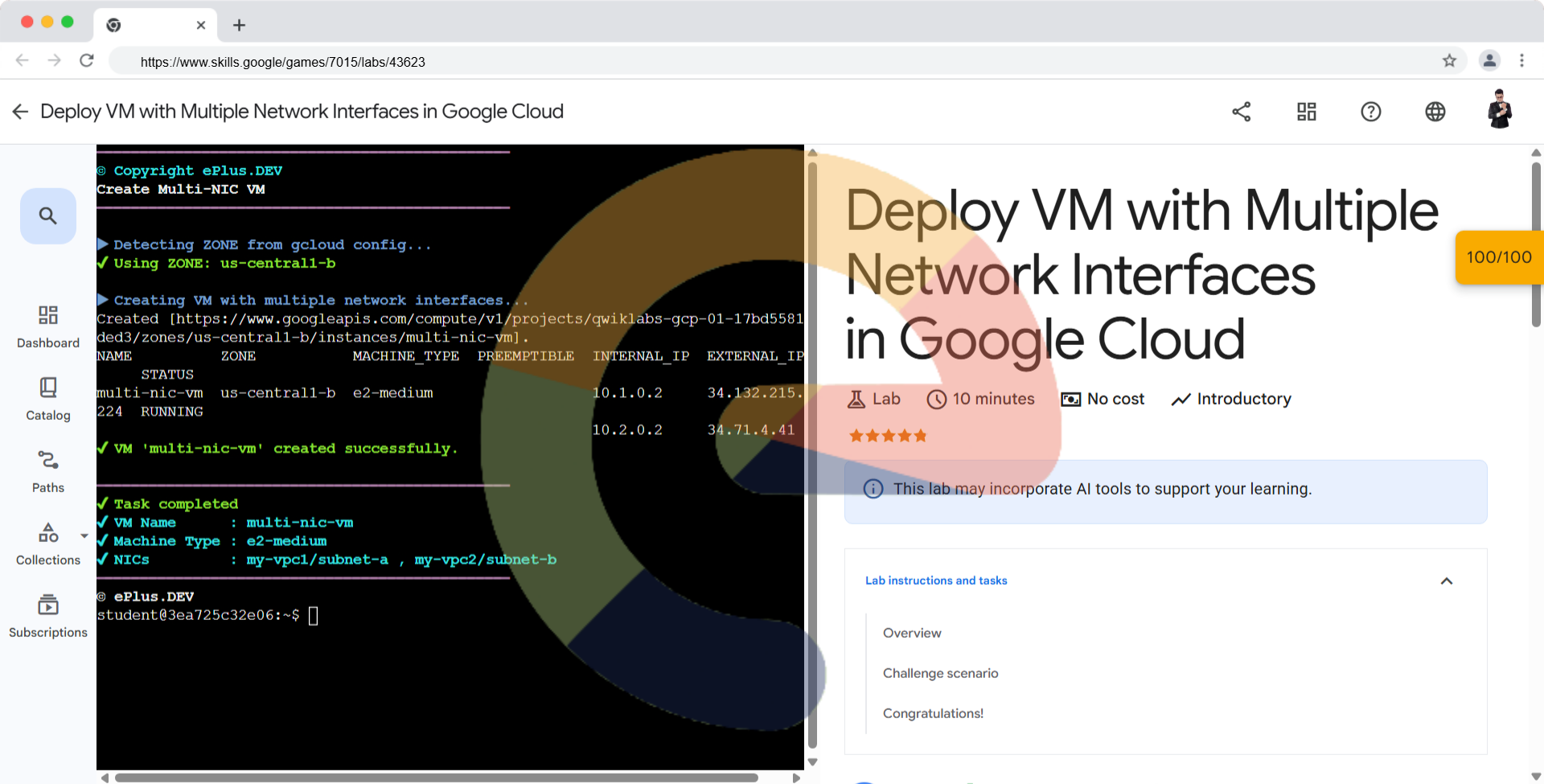Click the middle panel vertical scrollbar thumb
Image resolution: width=1544 pixels, height=784 pixels.
[x=812, y=454]
